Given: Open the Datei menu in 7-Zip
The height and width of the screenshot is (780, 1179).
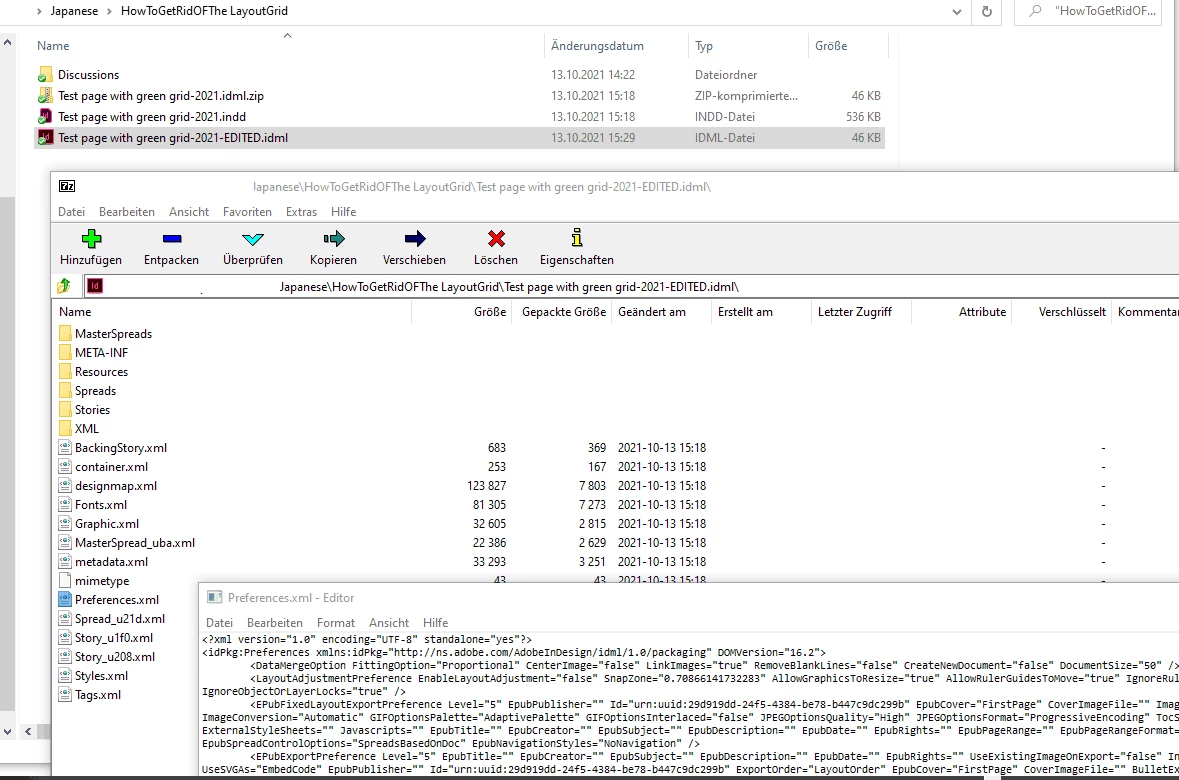Looking at the screenshot, I should (71, 212).
